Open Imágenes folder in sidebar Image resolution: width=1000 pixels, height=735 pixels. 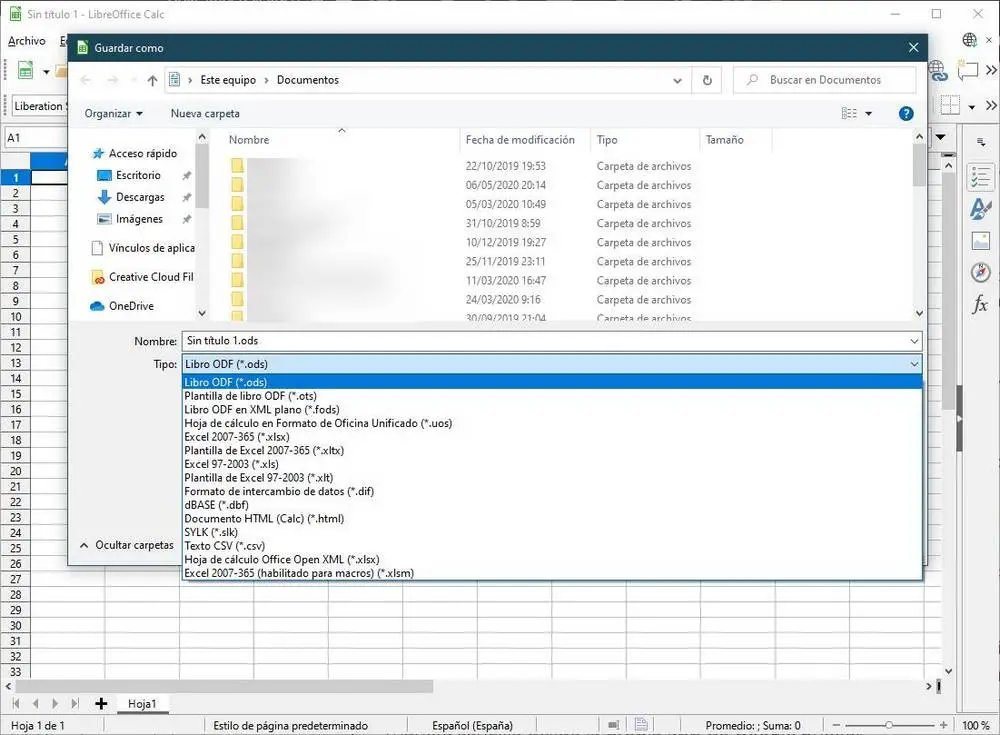point(139,219)
